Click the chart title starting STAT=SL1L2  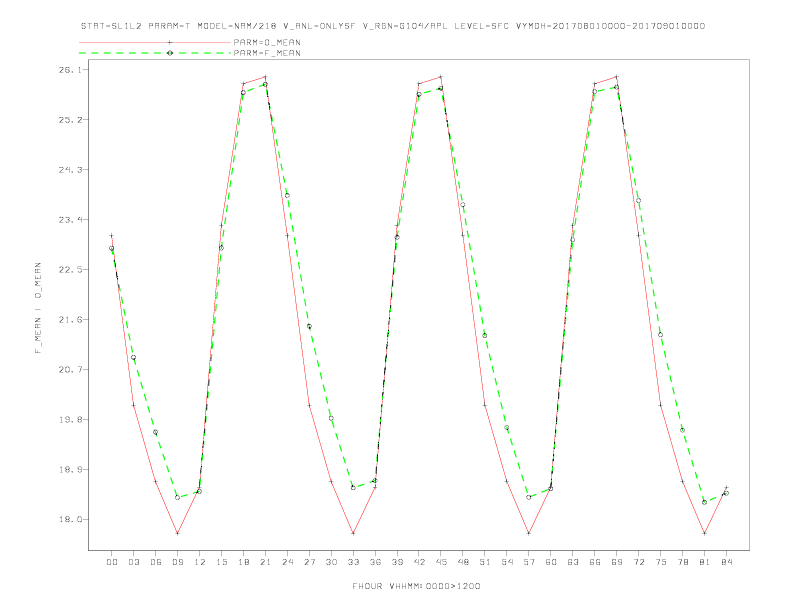[393, 26]
